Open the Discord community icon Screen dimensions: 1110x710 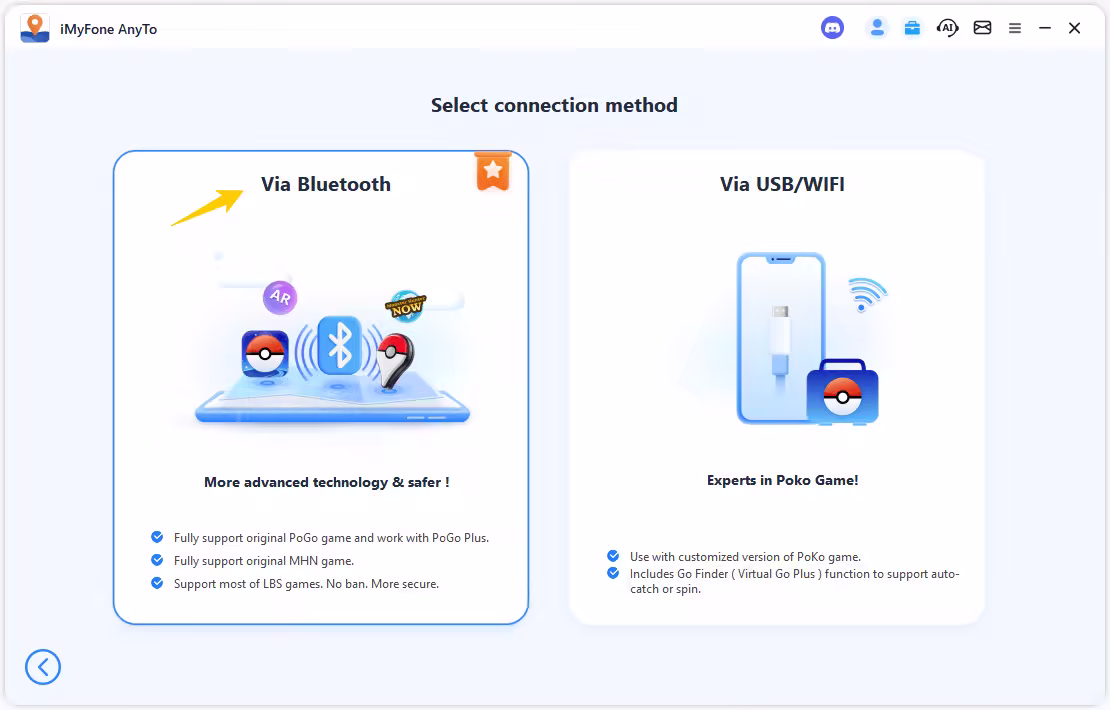832,27
